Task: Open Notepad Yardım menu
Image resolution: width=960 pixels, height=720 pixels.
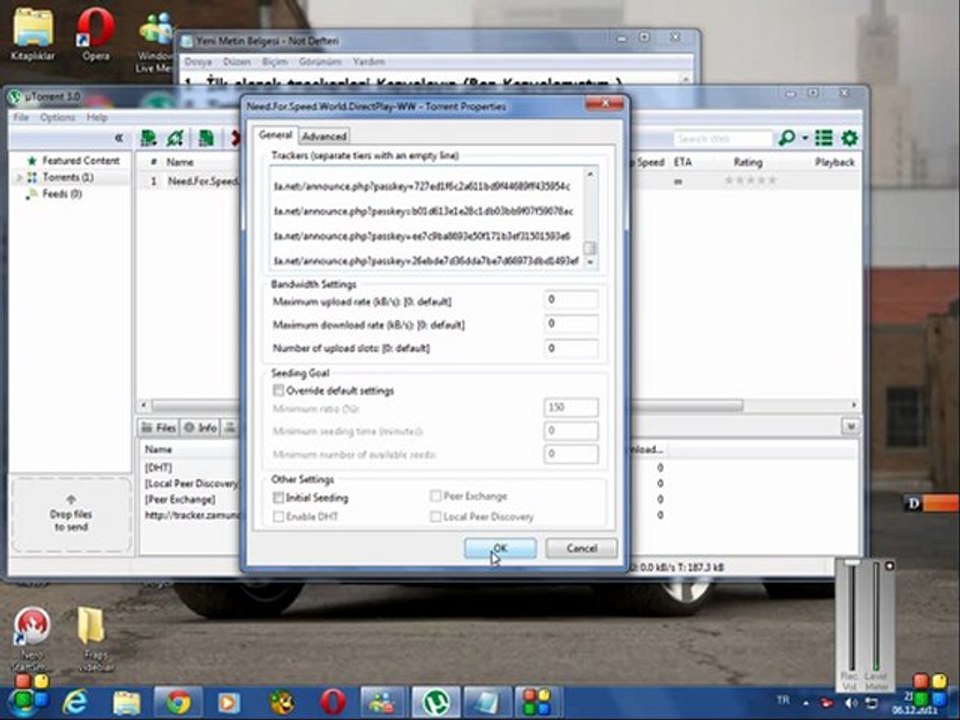Action: (x=369, y=62)
